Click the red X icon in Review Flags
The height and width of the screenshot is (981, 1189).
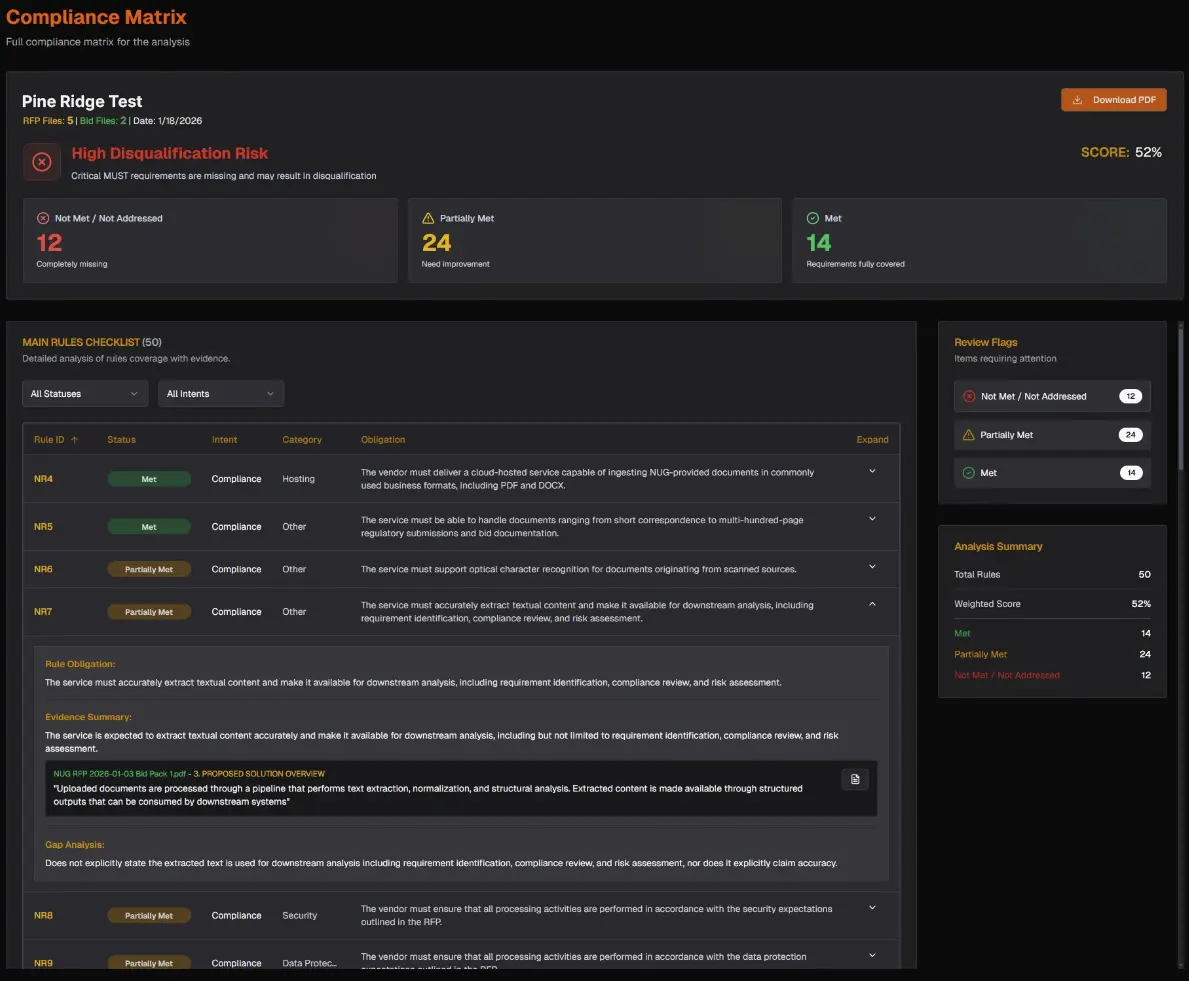[968, 397]
